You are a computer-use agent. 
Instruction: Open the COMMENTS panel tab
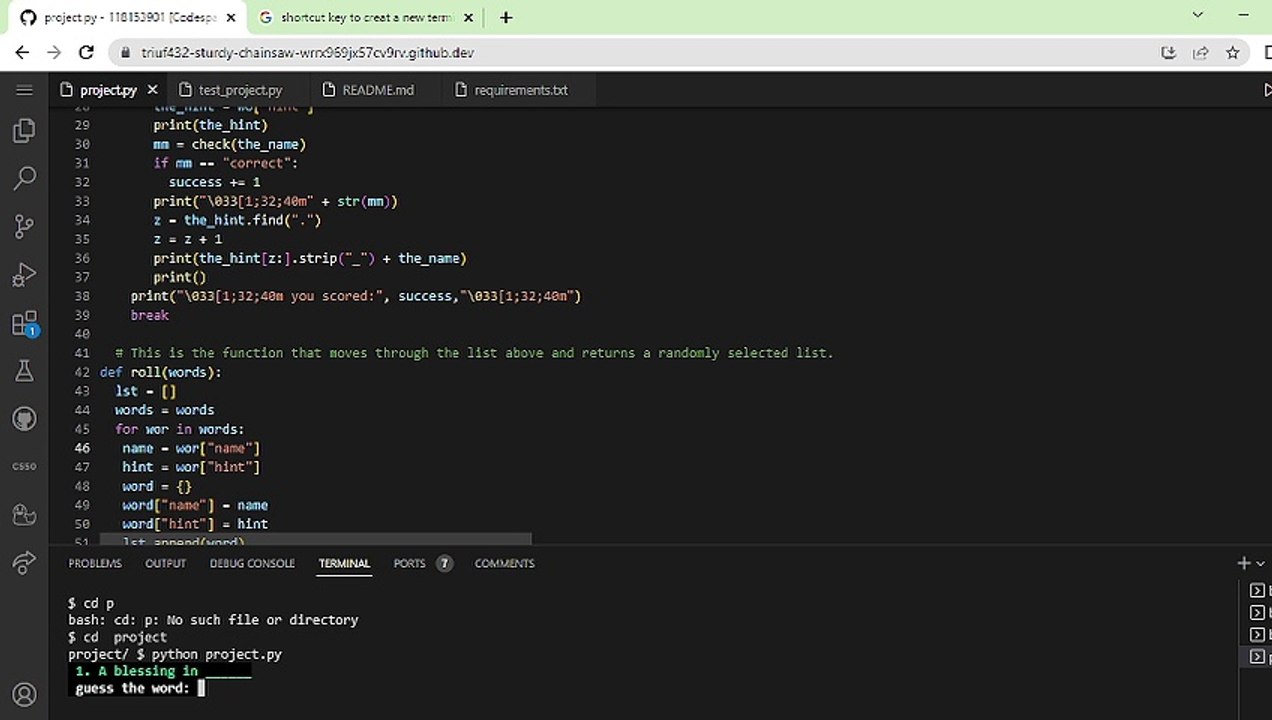[x=504, y=564]
